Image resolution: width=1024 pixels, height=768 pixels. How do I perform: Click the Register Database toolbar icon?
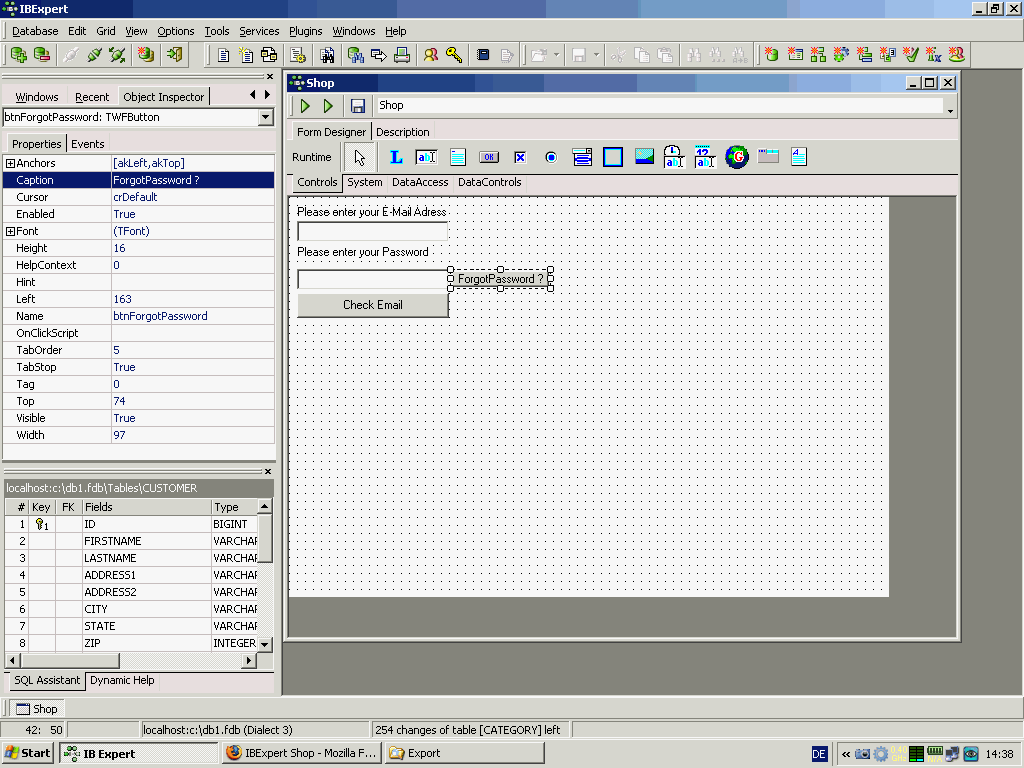point(18,55)
